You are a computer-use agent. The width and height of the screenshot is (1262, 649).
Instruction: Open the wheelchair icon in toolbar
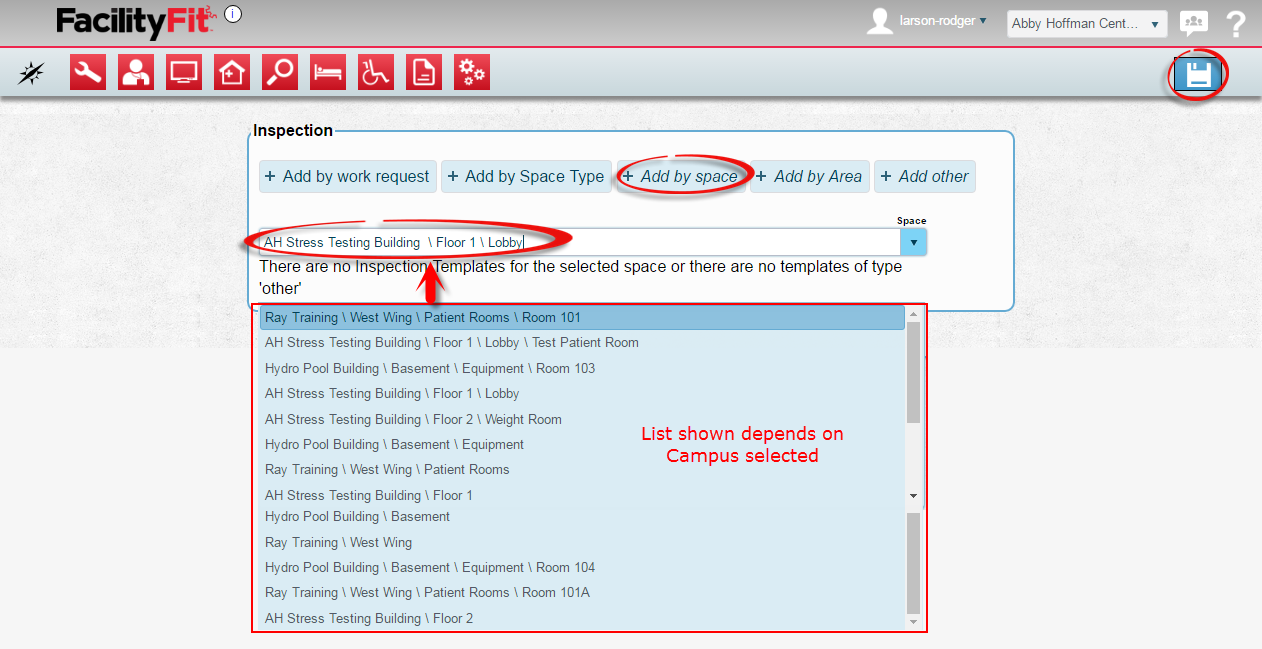(x=376, y=73)
